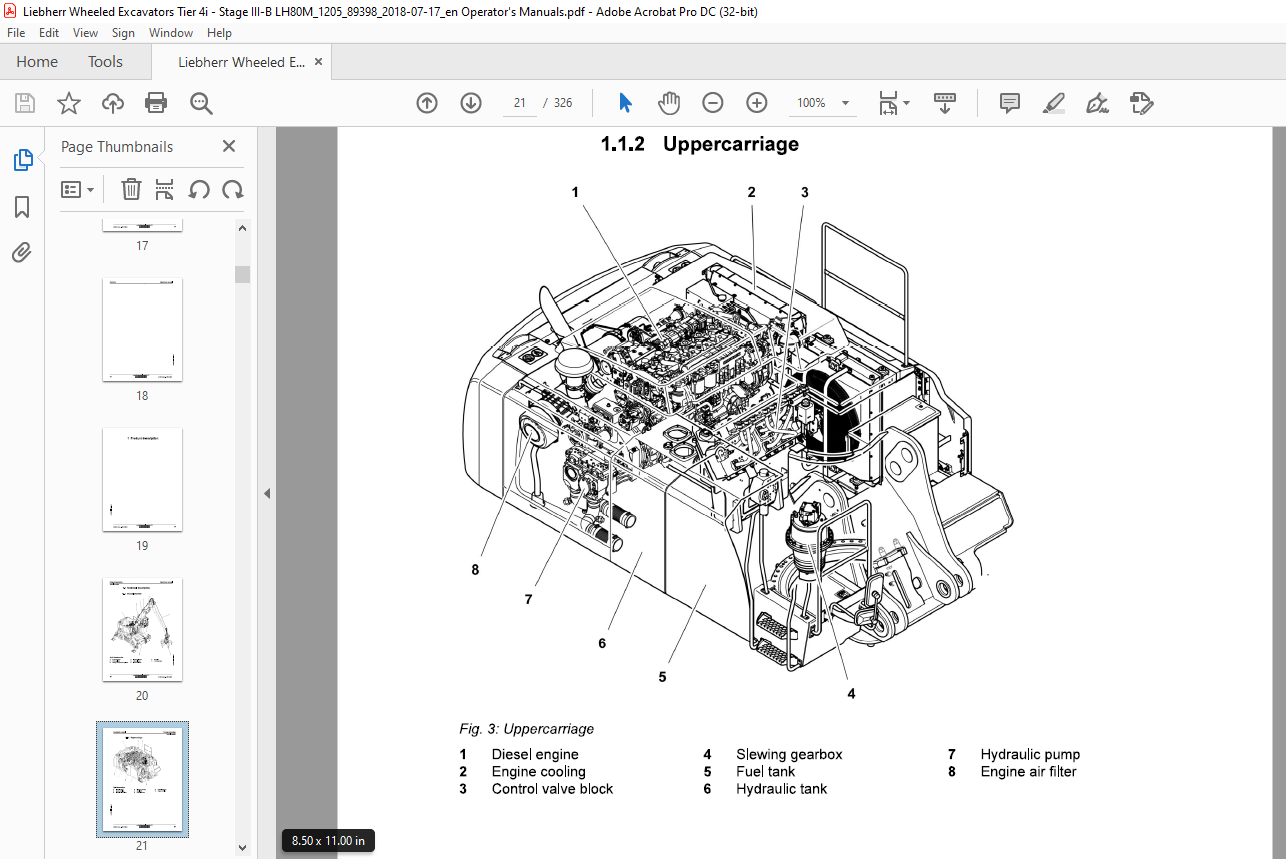1286x859 pixels.
Task: Click the insert page break icon
Action: 165,190
